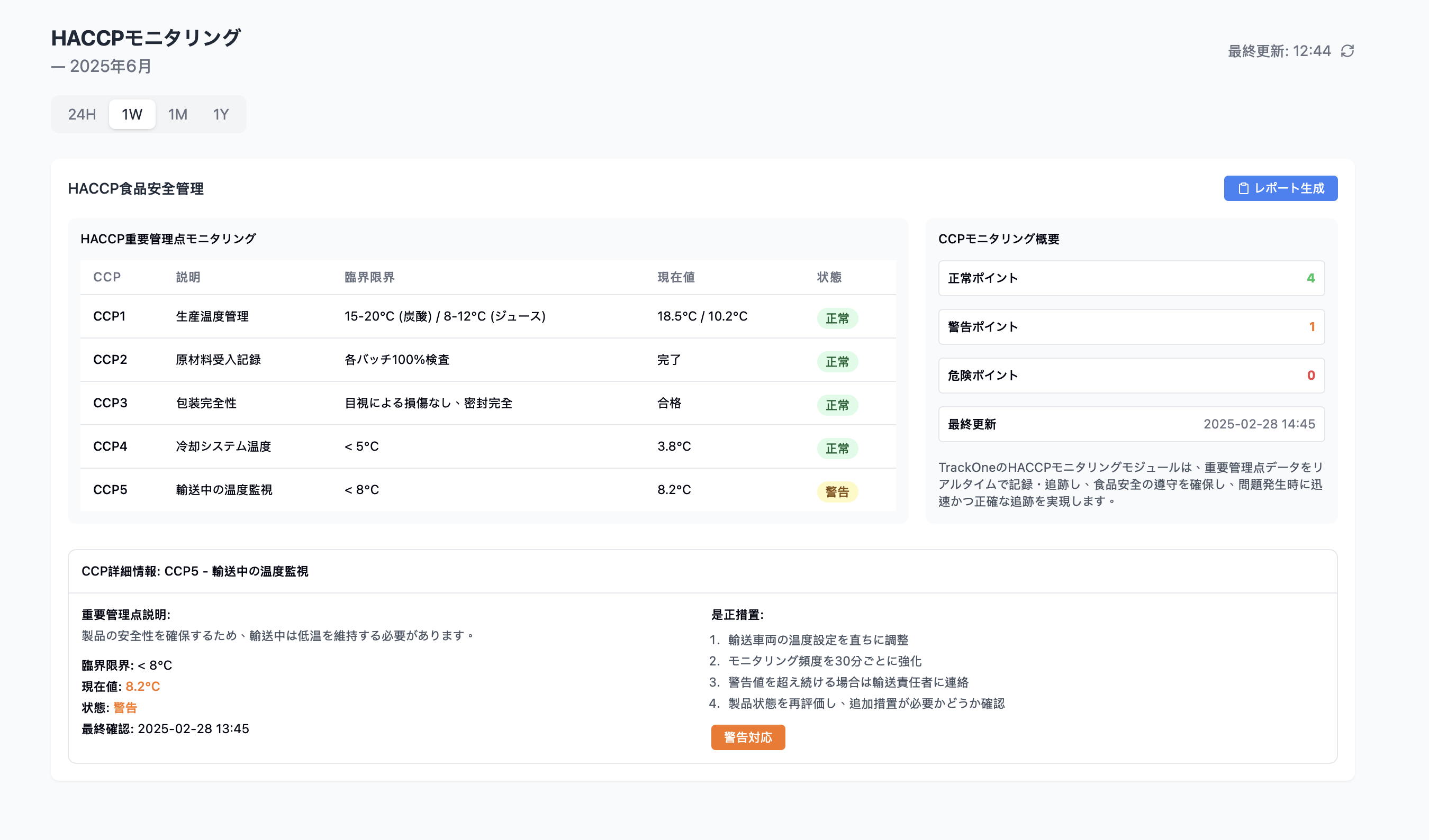1429x840 pixels.
Task: Select the 24H time range tab
Action: pyautogui.click(x=82, y=114)
